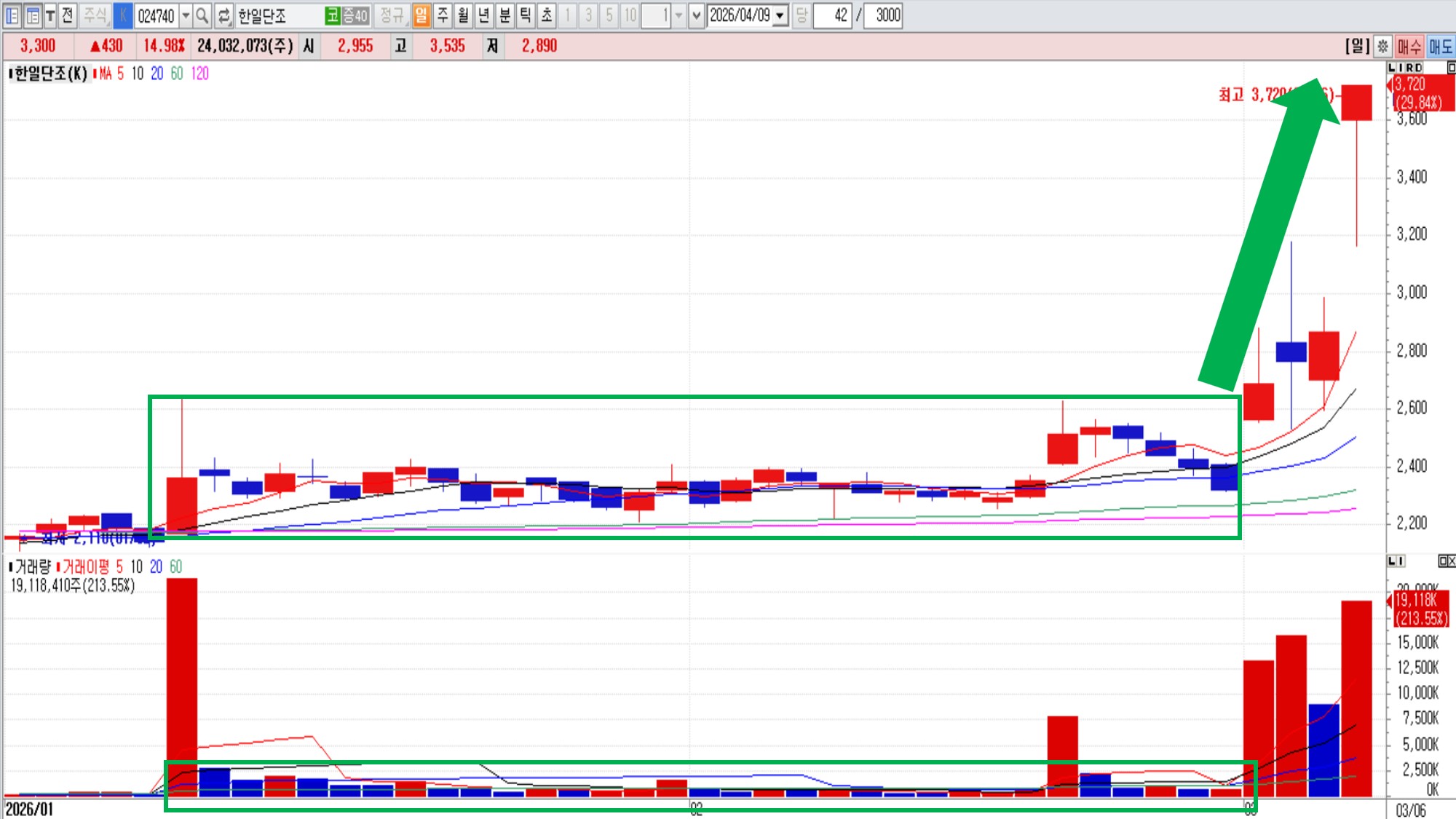Toggle the L scale button on price axis
1456x819 pixels.
[1392, 68]
